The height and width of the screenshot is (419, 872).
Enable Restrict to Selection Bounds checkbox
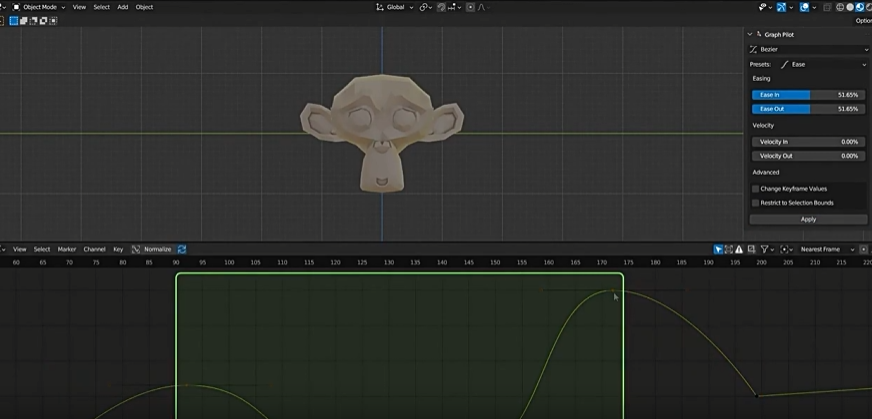tap(755, 203)
